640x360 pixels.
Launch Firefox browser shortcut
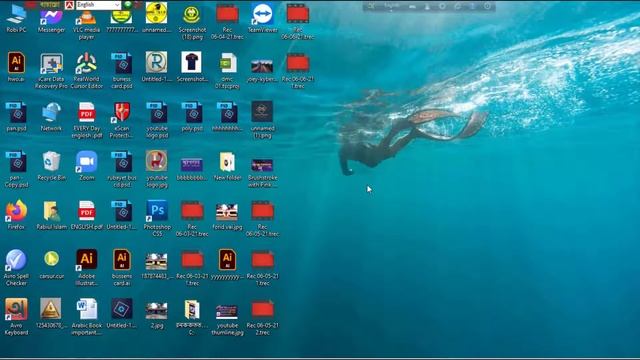tap(16, 215)
